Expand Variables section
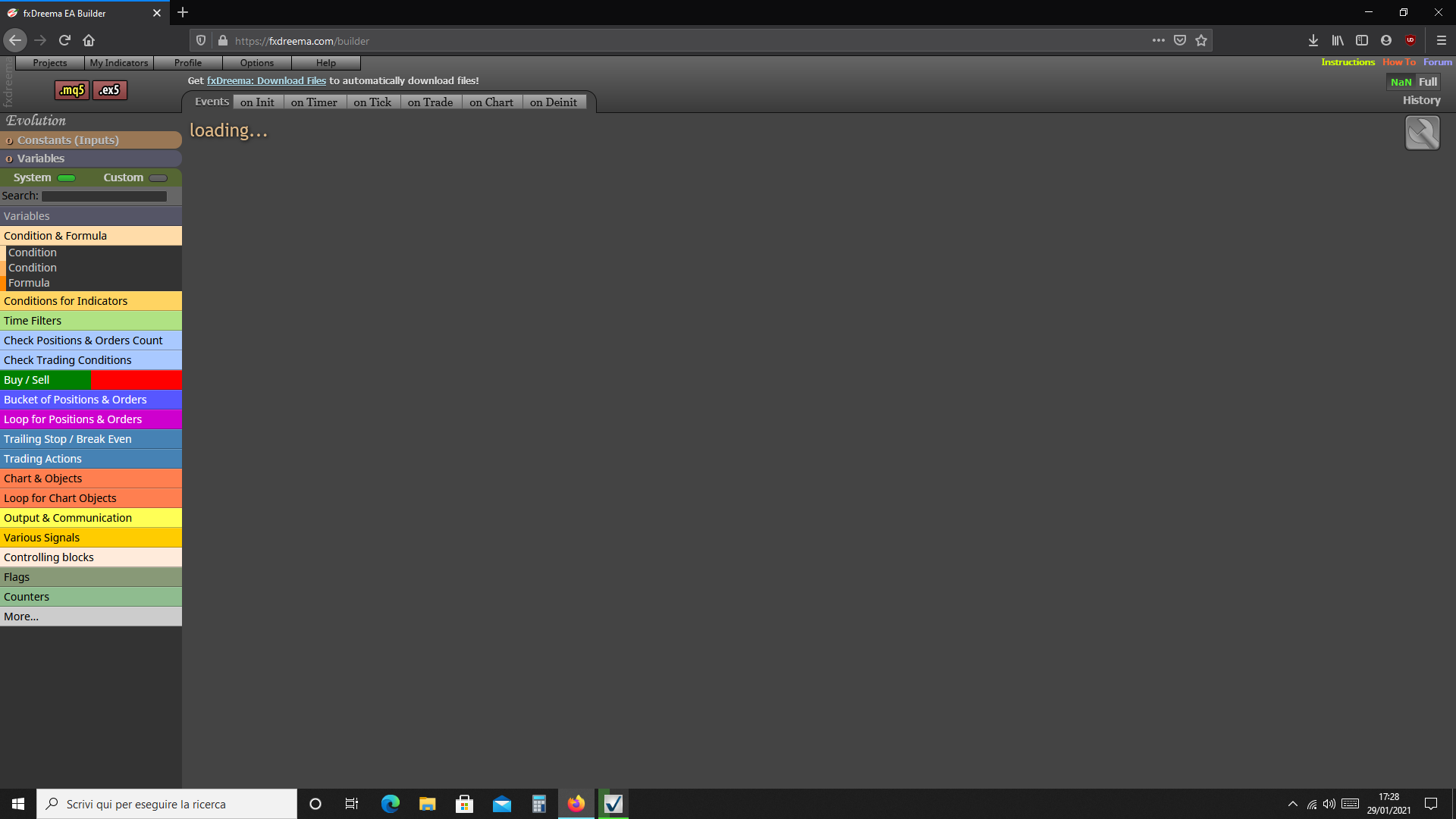 click(91, 158)
